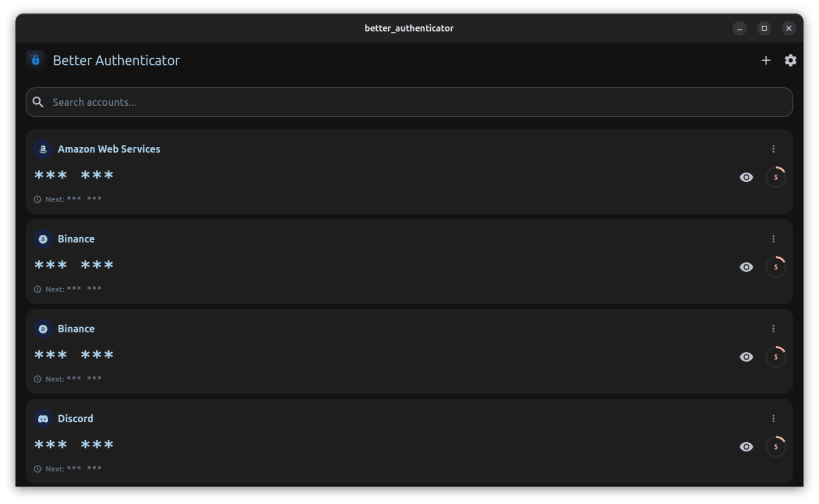819x504 pixels.
Task: Maximize the better_authenticator window
Action: pyautogui.click(x=764, y=28)
